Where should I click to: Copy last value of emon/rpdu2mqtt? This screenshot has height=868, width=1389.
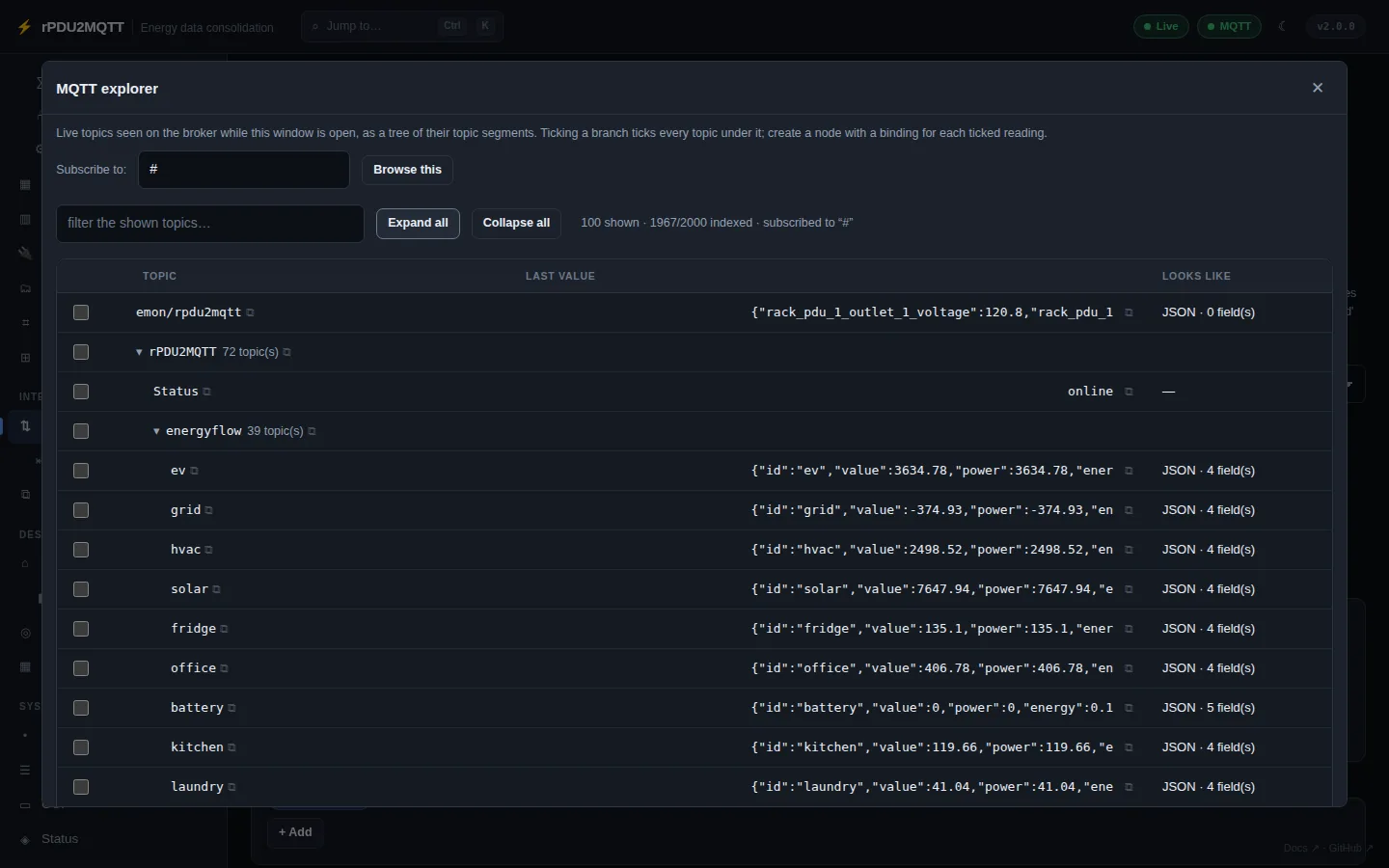click(1129, 312)
